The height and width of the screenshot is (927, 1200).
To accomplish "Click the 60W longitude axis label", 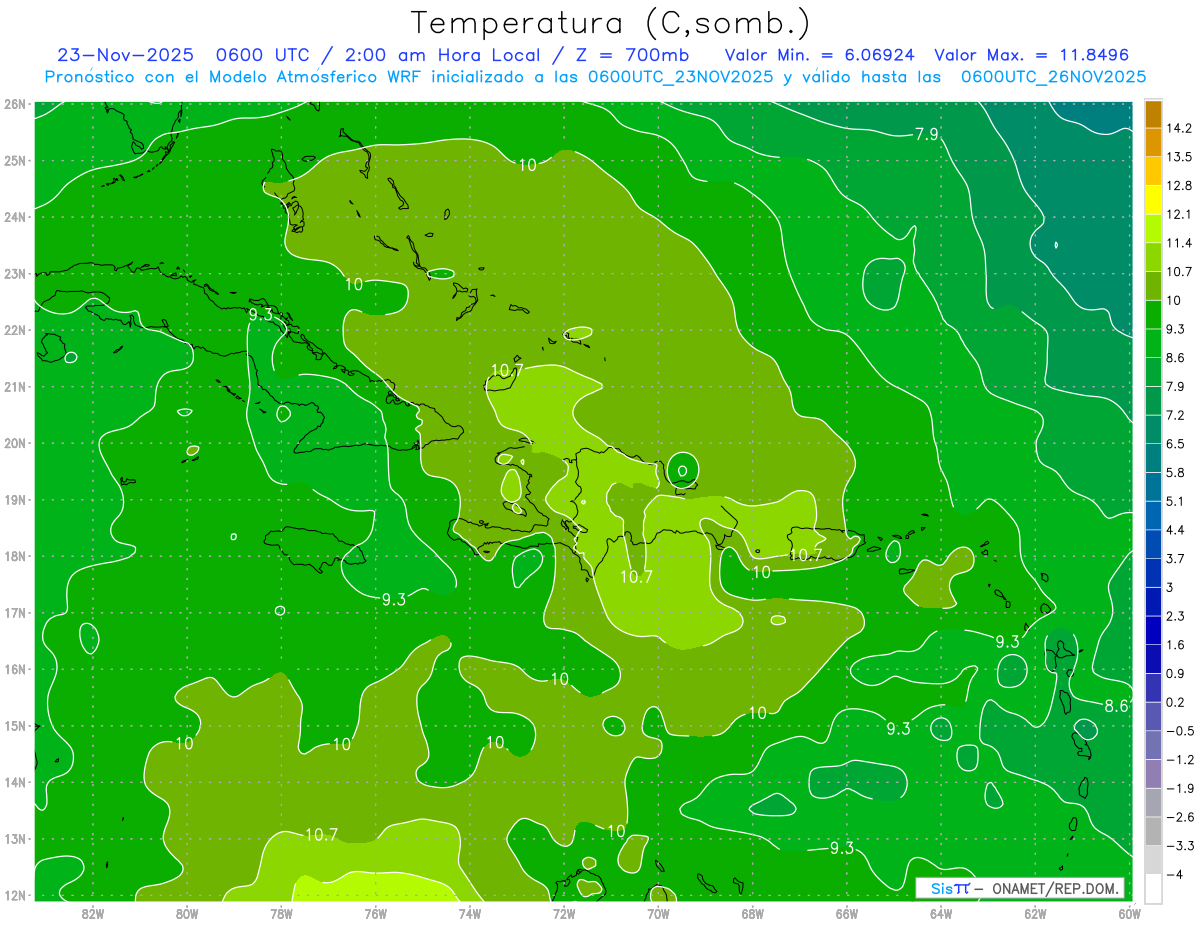I will click(1129, 913).
